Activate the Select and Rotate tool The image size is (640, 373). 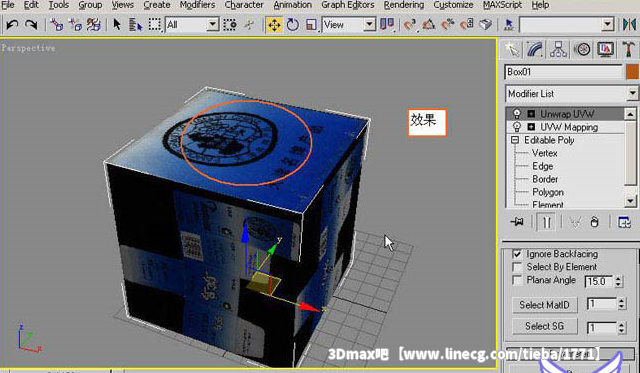coord(292,25)
